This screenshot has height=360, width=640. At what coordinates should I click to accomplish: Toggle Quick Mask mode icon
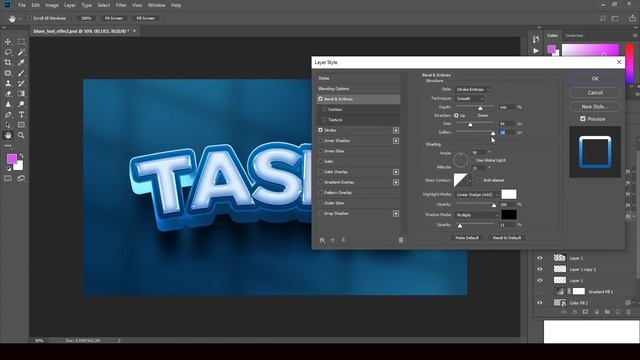(8, 178)
